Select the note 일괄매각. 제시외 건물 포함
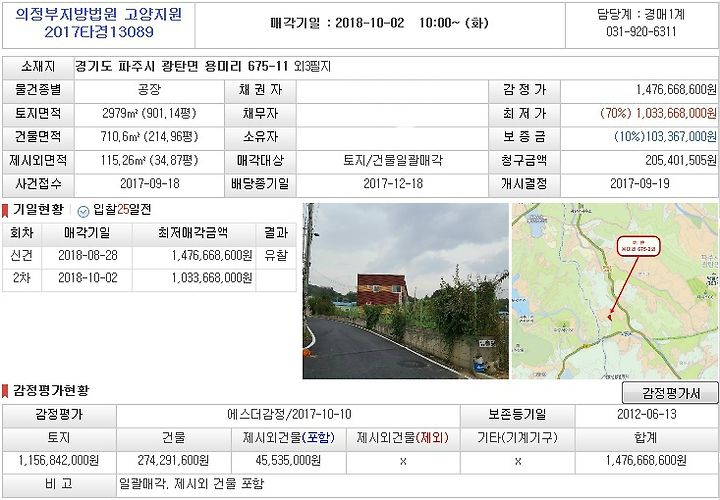Image resolution: width=720 pixels, height=500 pixels. (191, 484)
